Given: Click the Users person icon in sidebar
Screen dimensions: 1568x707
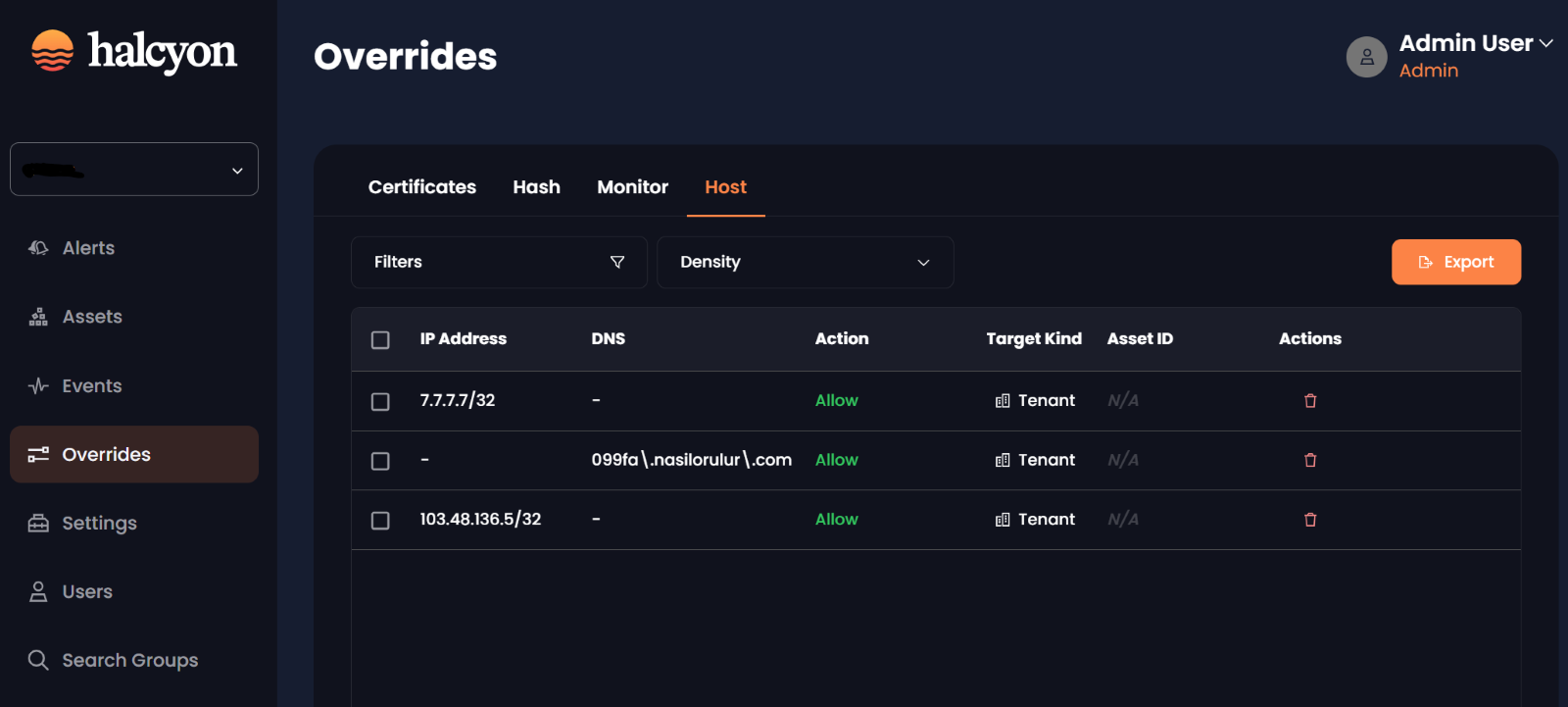Looking at the screenshot, I should pyautogui.click(x=38, y=591).
